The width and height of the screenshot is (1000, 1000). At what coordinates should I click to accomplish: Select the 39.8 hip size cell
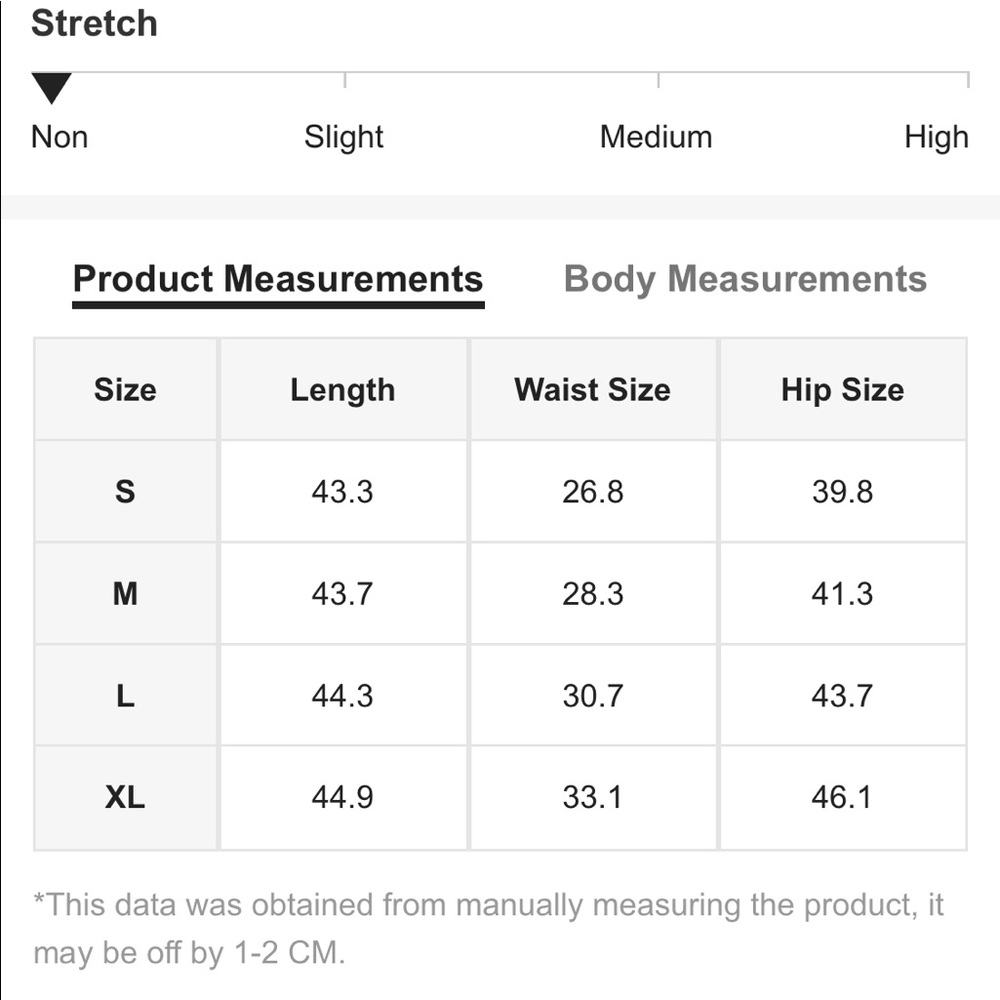pos(842,492)
